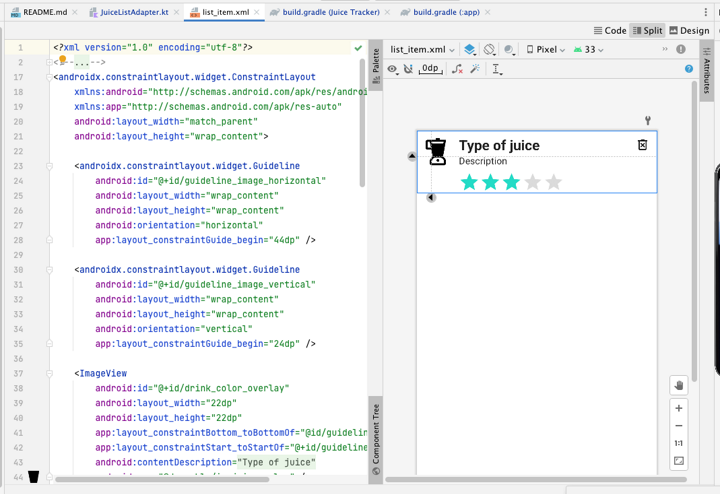Click the Clear Constraints icon

[457, 69]
